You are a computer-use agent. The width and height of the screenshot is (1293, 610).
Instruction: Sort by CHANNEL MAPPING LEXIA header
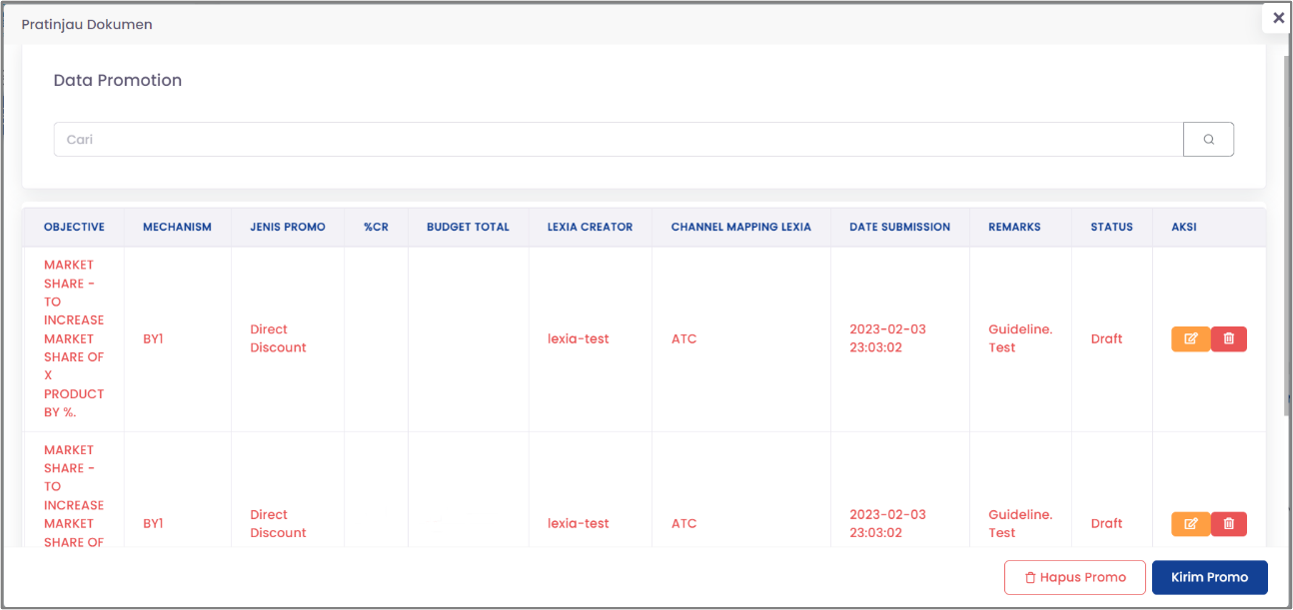[x=741, y=227]
